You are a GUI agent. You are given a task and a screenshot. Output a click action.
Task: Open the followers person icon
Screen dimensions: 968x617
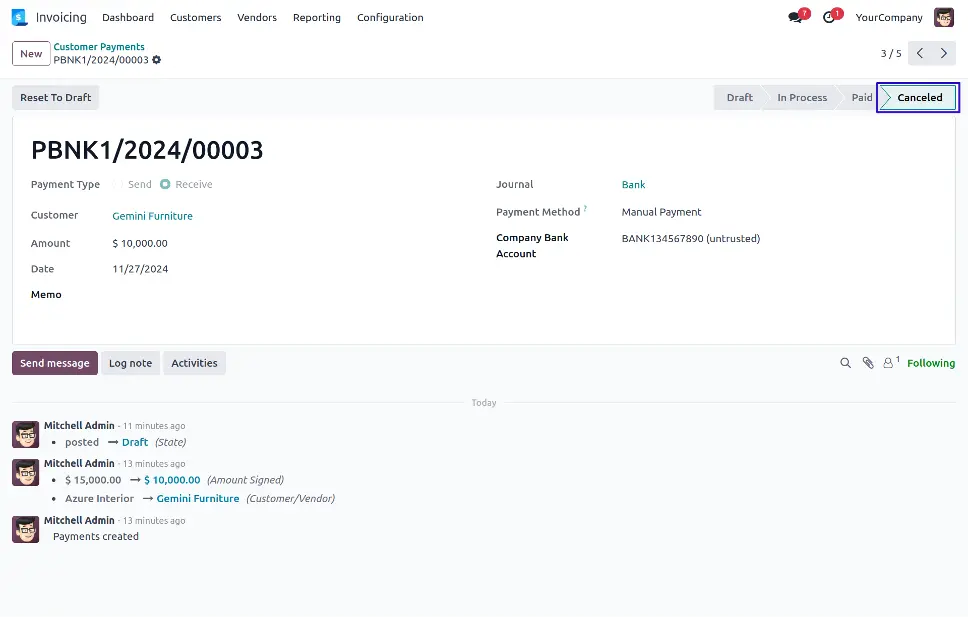[889, 363]
